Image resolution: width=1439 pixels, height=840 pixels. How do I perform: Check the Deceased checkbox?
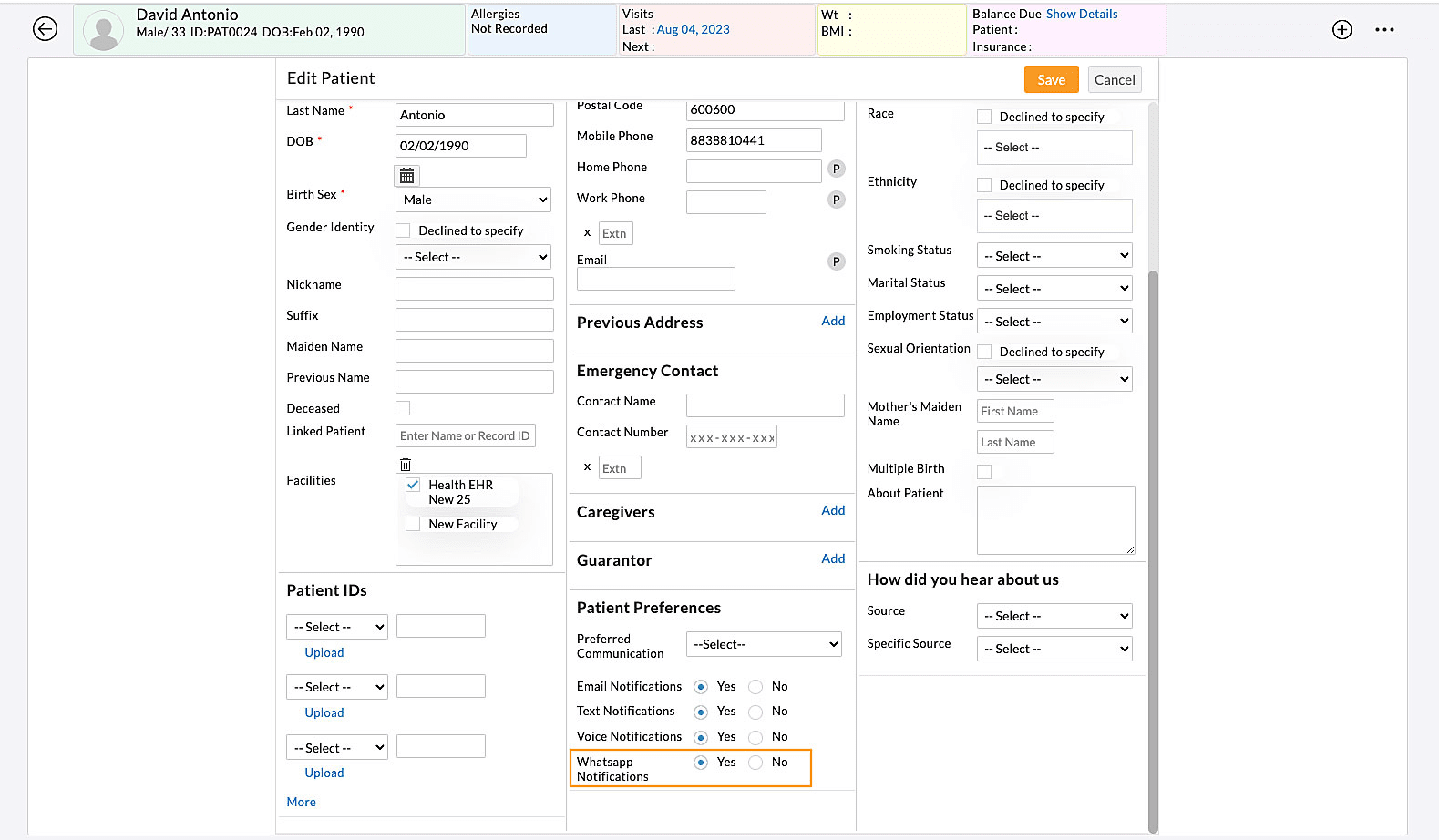coord(403,408)
